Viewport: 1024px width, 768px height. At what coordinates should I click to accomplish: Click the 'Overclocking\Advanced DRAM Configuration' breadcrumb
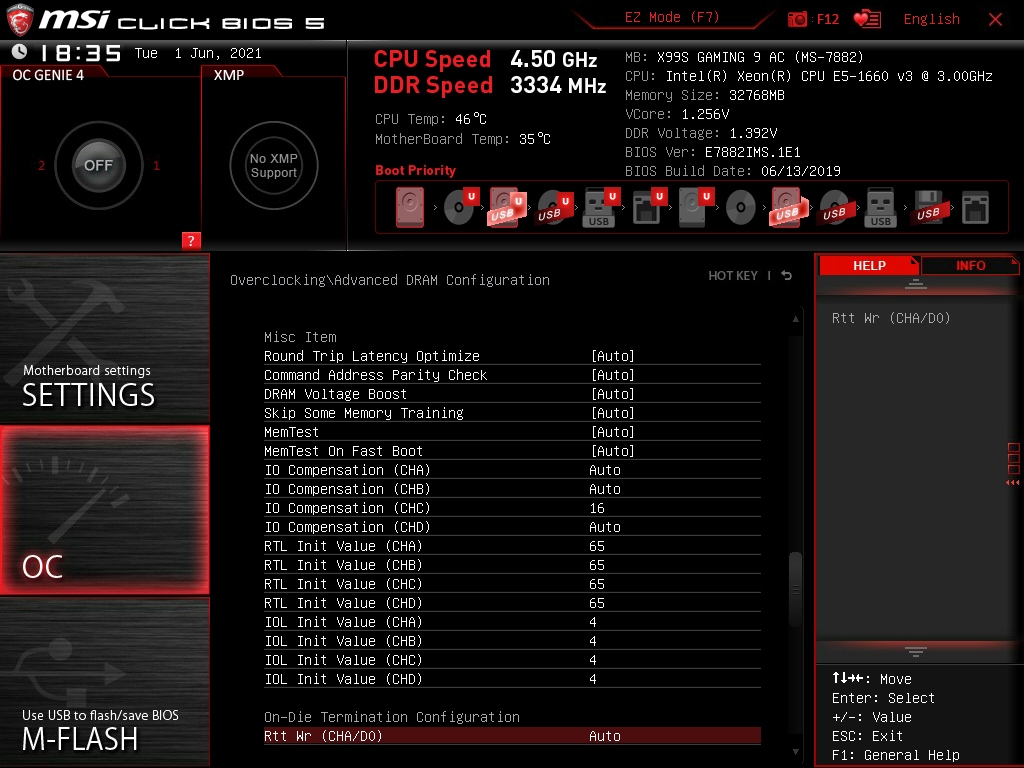[x=390, y=280]
